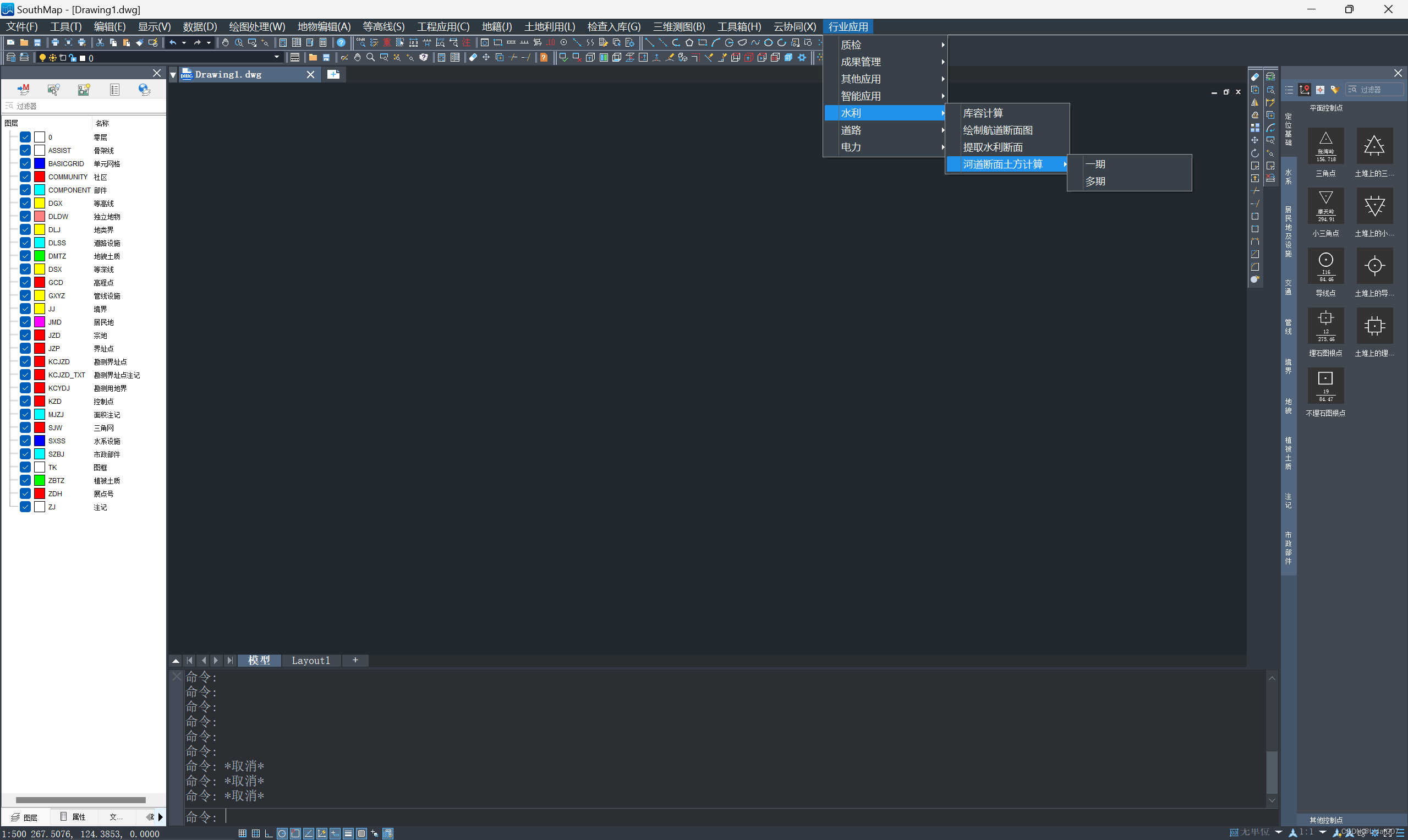1408x840 pixels.
Task: Choose 库容计算 menu entry
Action: tap(1007, 113)
